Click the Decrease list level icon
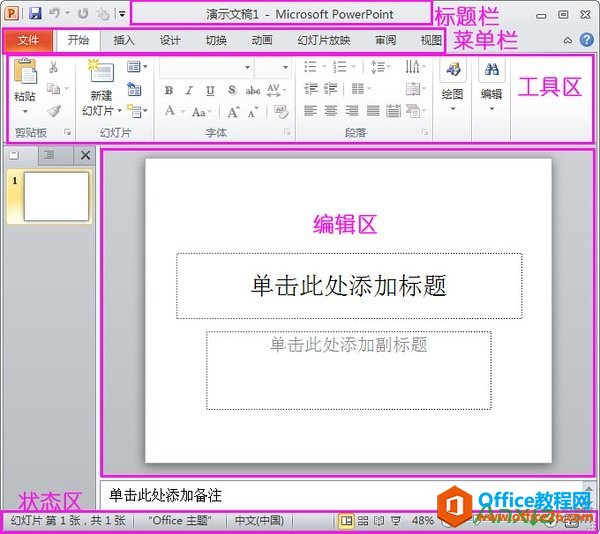The image size is (600, 534). (310, 89)
